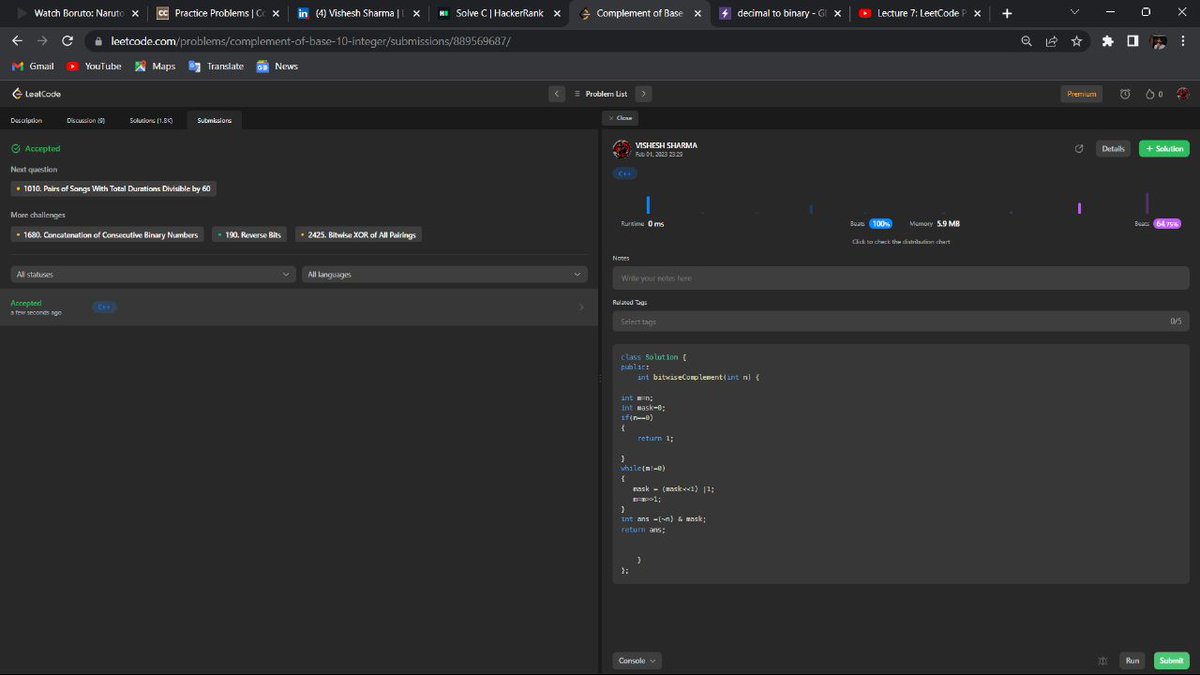1200x675 pixels.
Task: Click the share submission icon beside Details
Action: [1079, 149]
